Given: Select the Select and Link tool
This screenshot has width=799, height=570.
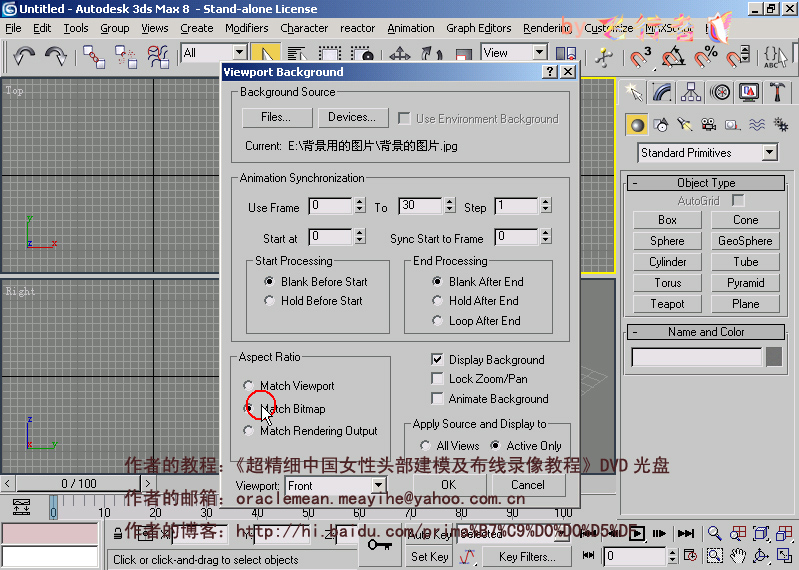Looking at the screenshot, I should click(x=94, y=56).
